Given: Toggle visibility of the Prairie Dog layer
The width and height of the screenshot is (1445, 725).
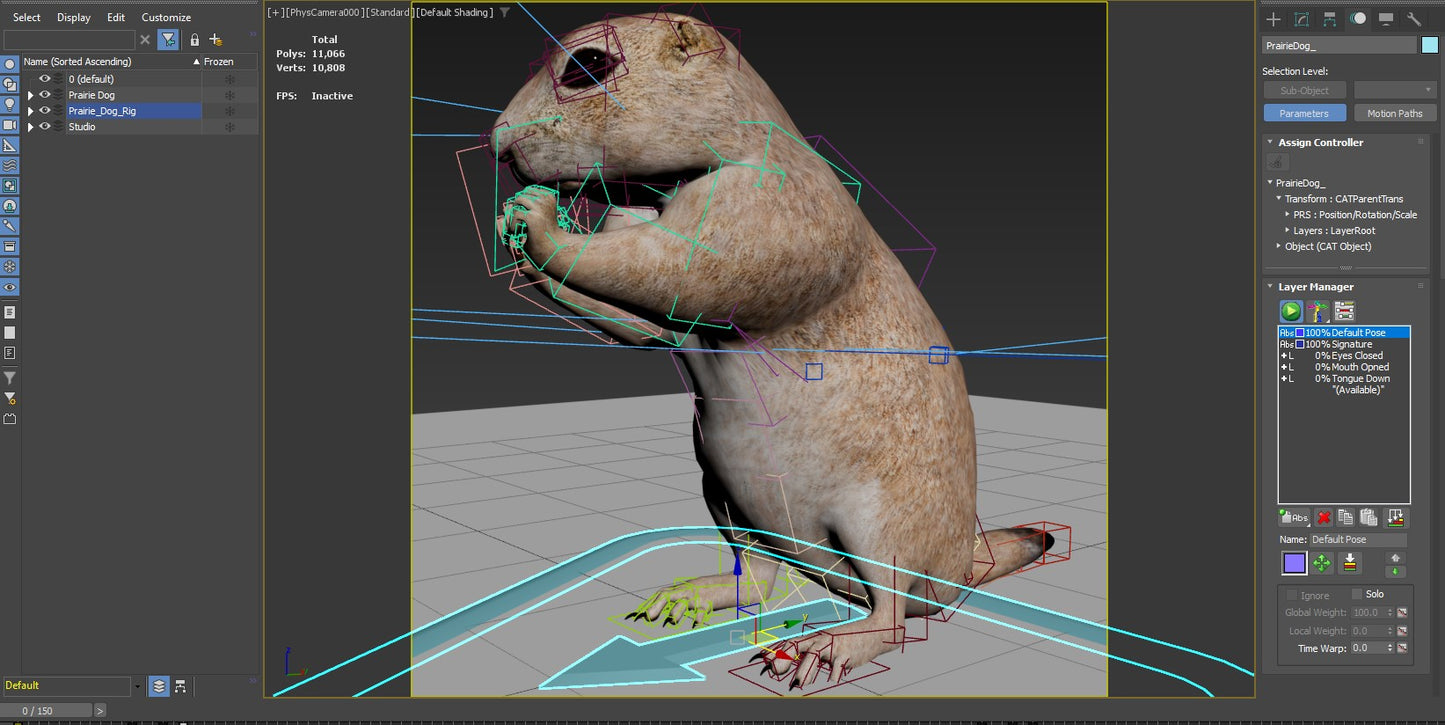Looking at the screenshot, I should (x=44, y=94).
